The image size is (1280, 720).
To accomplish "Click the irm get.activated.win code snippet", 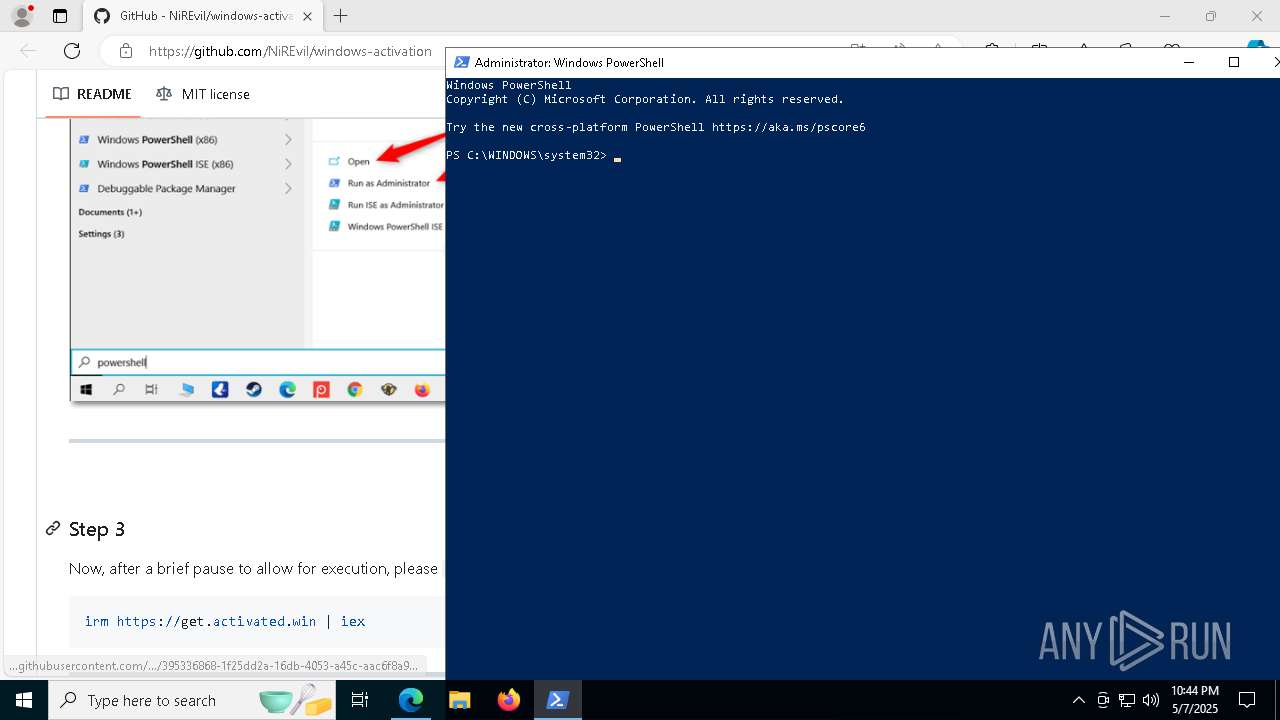I will click(x=225, y=621).
